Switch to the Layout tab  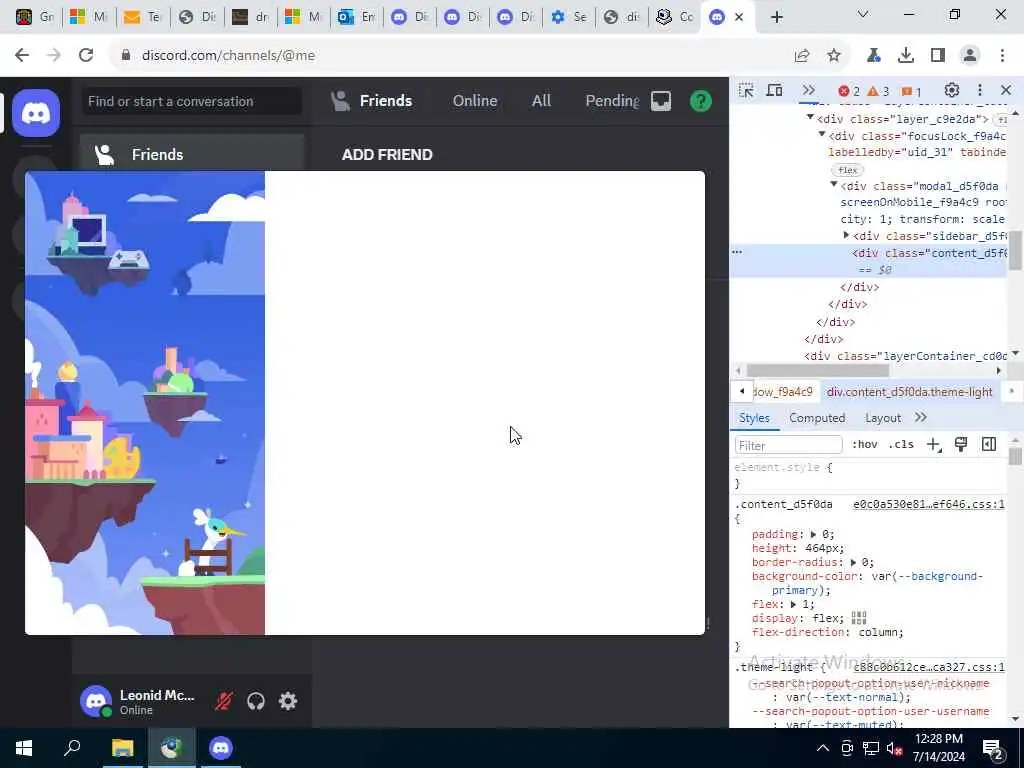(883, 418)
